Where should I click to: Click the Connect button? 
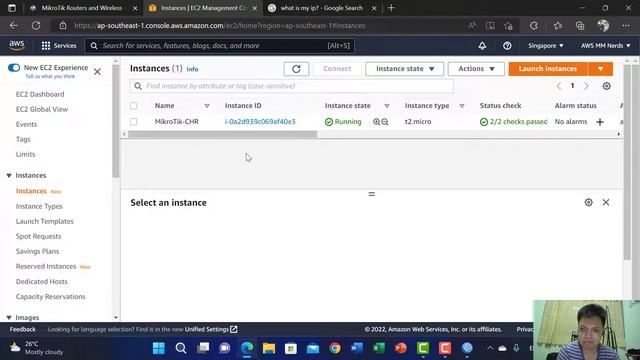click(337, 69)
